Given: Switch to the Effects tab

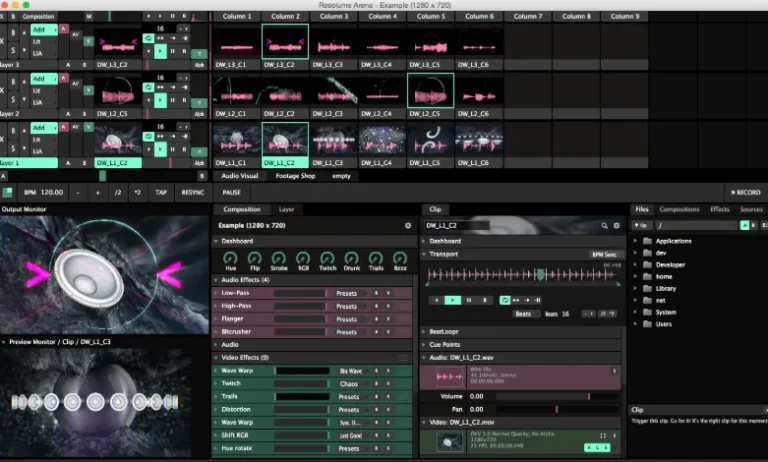Looking at the screenshot, I should 720,209.
